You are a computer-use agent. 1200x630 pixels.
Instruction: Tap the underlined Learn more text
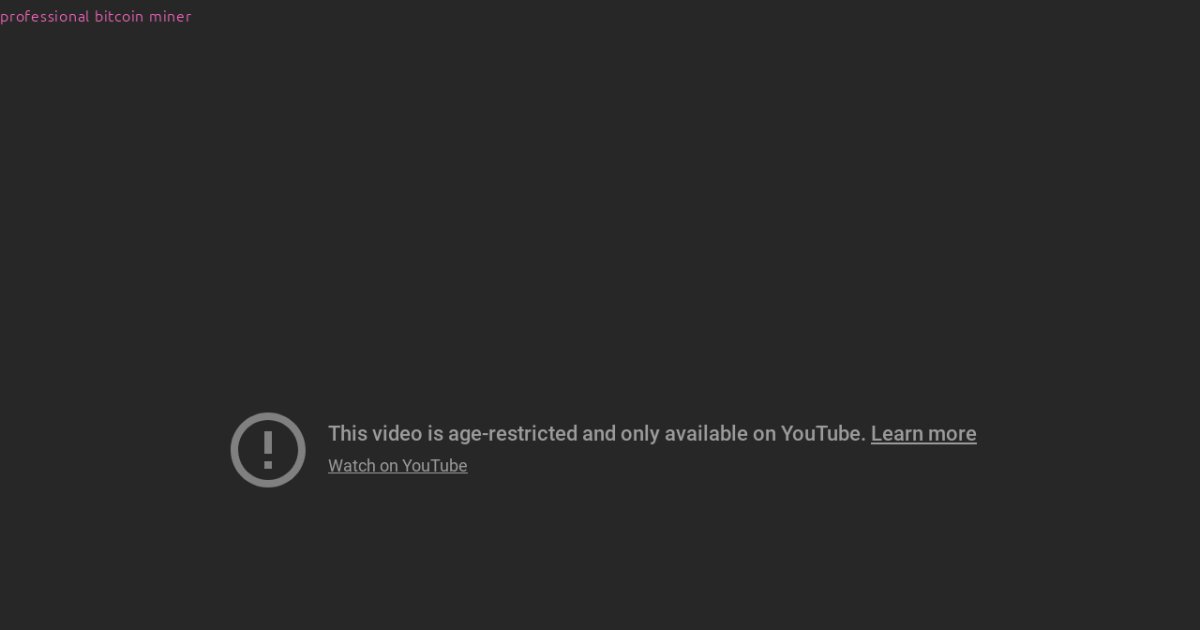[923, 434]
